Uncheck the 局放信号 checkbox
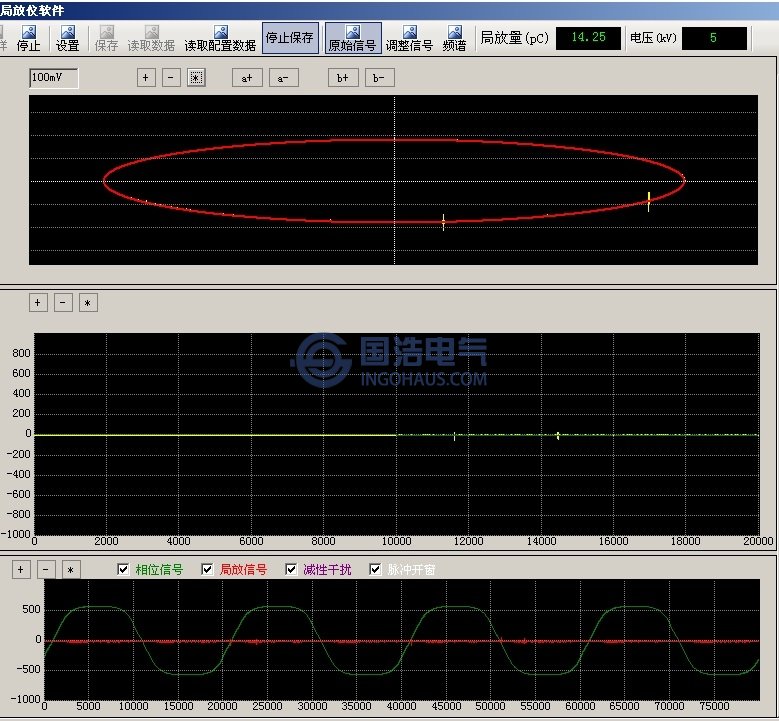This screenshot has width=779, height=721. [x=207, y=570]
